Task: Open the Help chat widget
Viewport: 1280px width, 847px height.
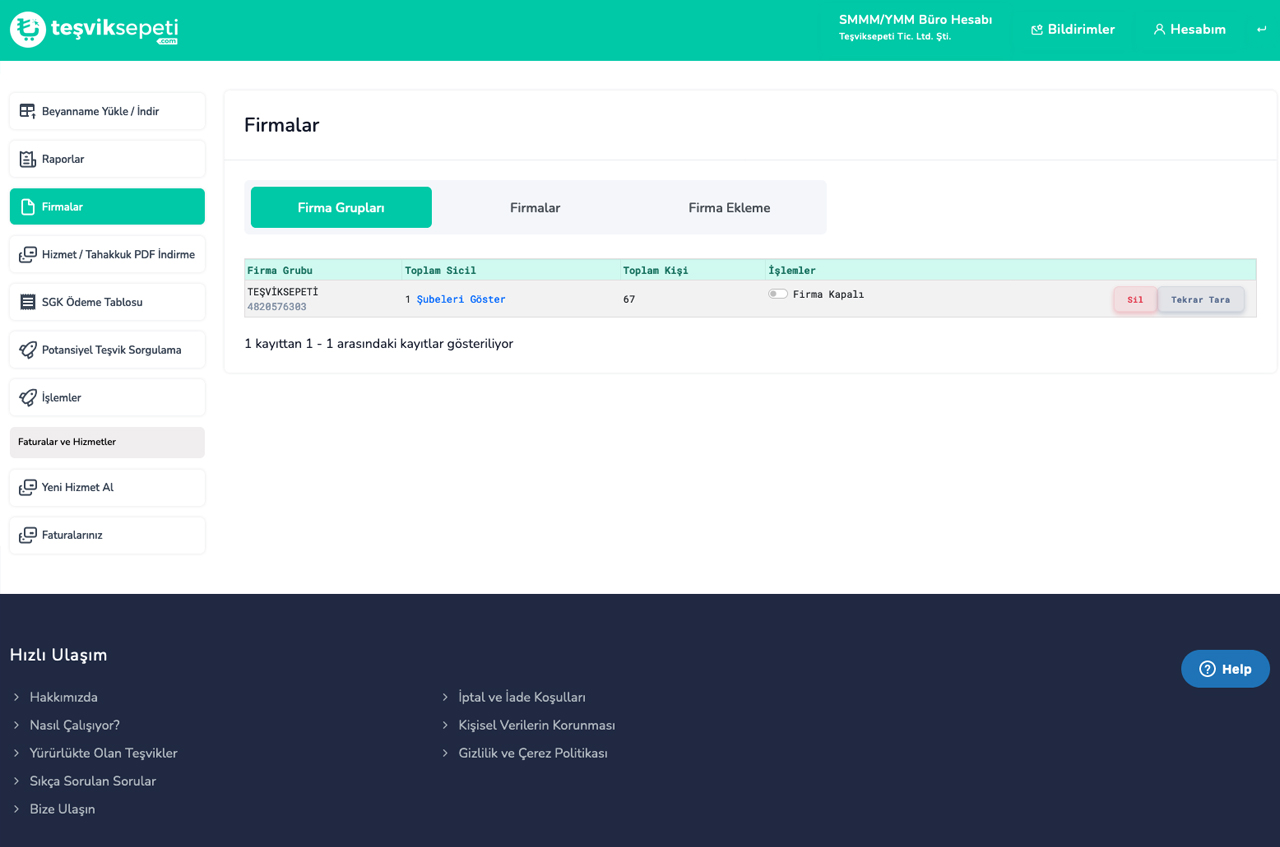Action: point(1225,669)
